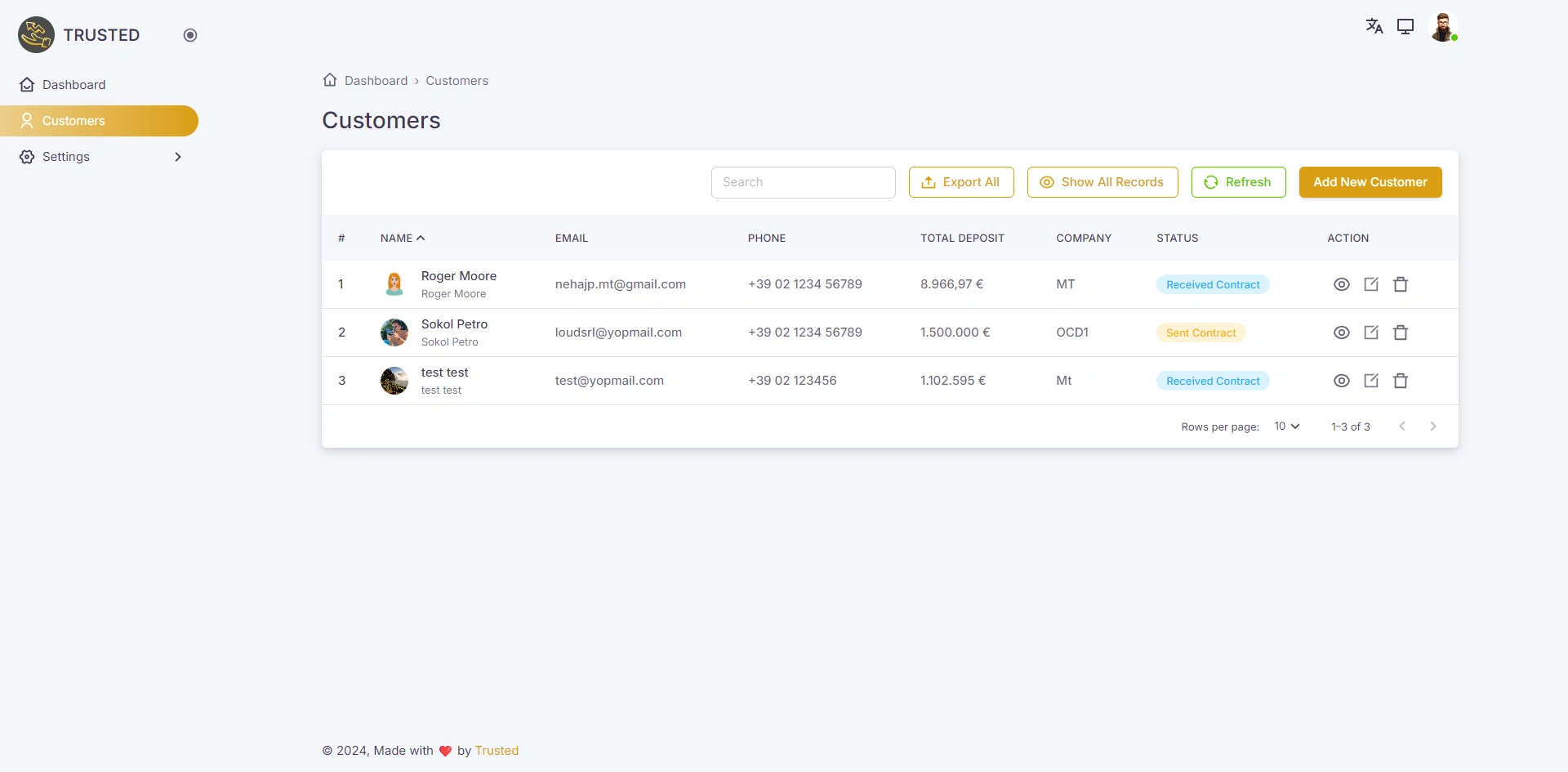1568x772 pixels.
Task: Click Roger Moore's Received Contract status badge
Action: click(1213, 284)
